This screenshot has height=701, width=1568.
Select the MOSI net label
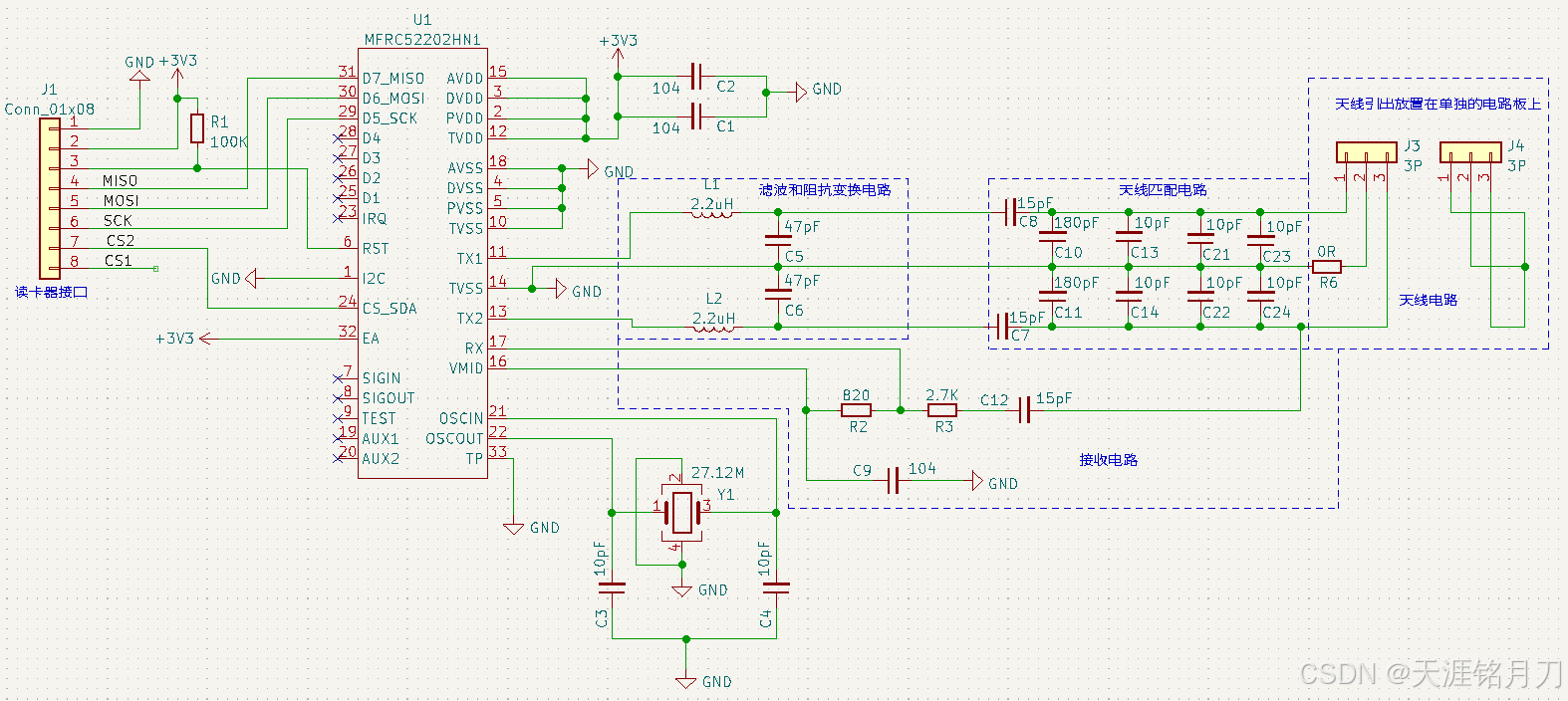121,200
